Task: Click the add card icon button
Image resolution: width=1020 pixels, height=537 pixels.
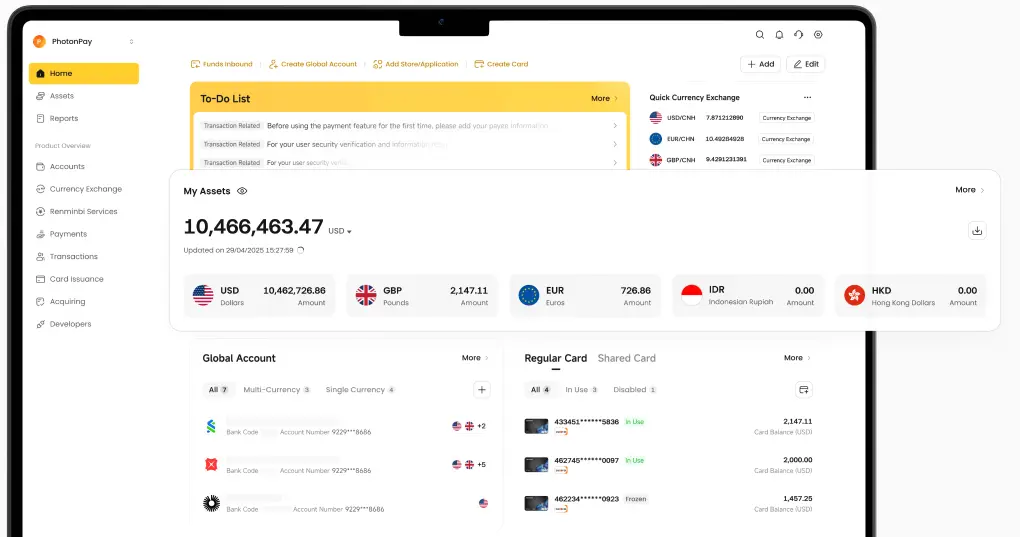Action: tap(803, 390)
